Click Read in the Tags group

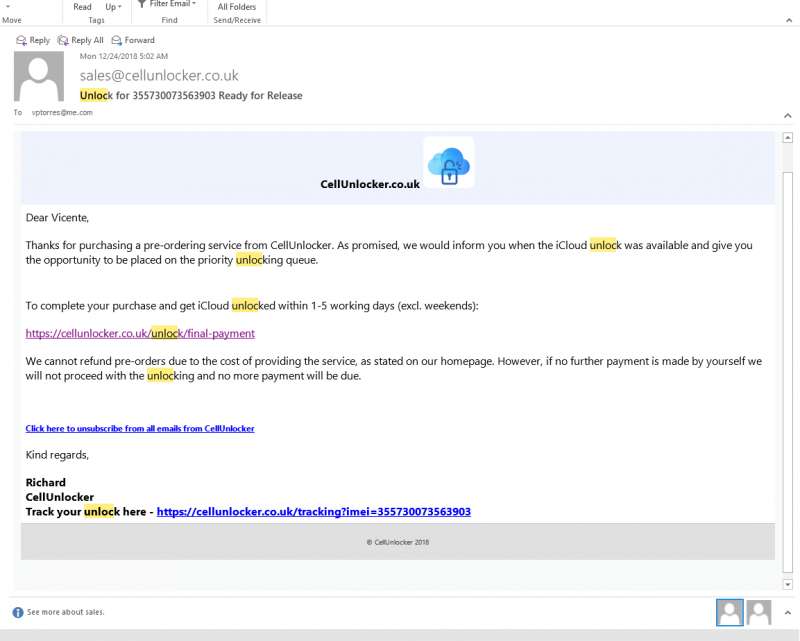(83, 5)
